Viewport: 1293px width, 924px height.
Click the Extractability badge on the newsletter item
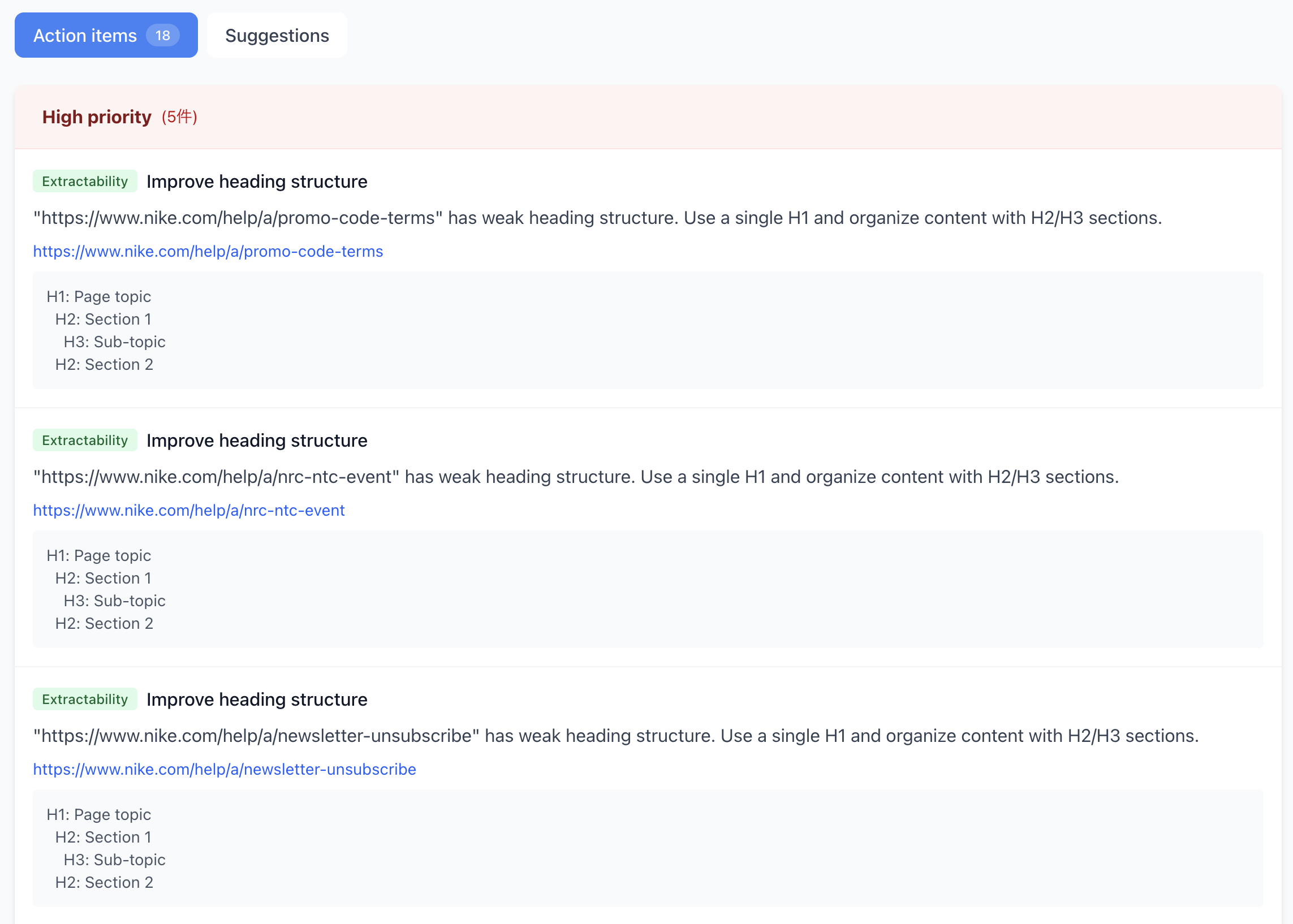(x=84, y=700)
